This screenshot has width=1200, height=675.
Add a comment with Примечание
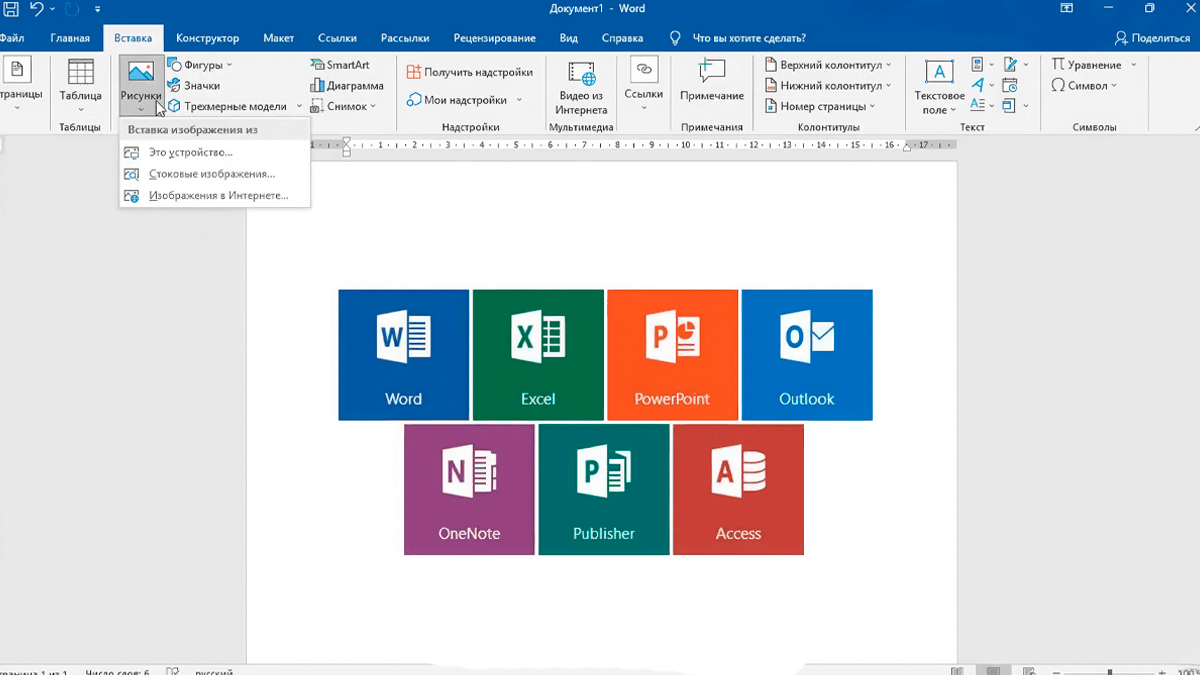[712, 82]
